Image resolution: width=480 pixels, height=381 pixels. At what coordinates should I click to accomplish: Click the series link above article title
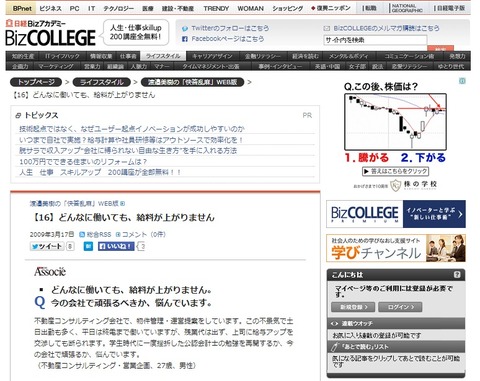[x=74, y=203]
